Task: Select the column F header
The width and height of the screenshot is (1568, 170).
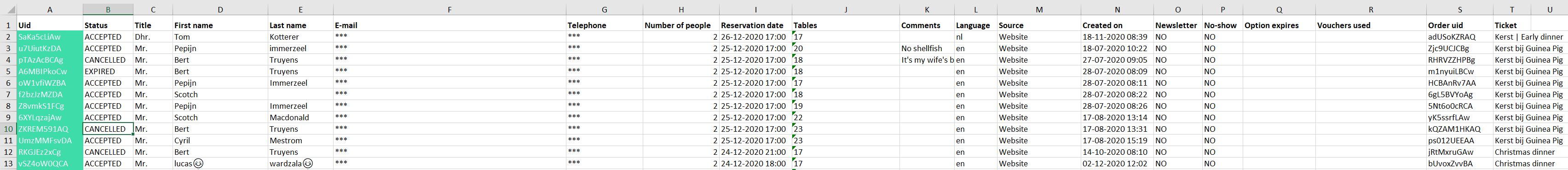Action: [x=449, y=10]
